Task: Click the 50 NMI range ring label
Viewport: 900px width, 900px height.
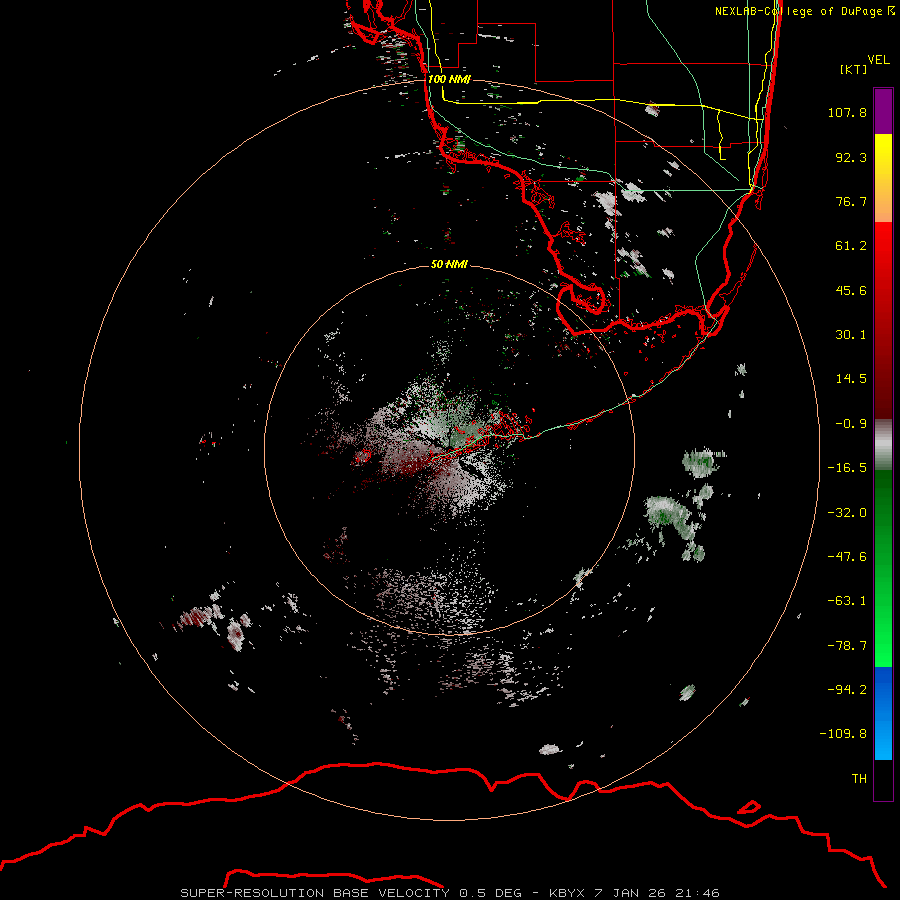Action: pyautogui.click(x=449, y=264)
